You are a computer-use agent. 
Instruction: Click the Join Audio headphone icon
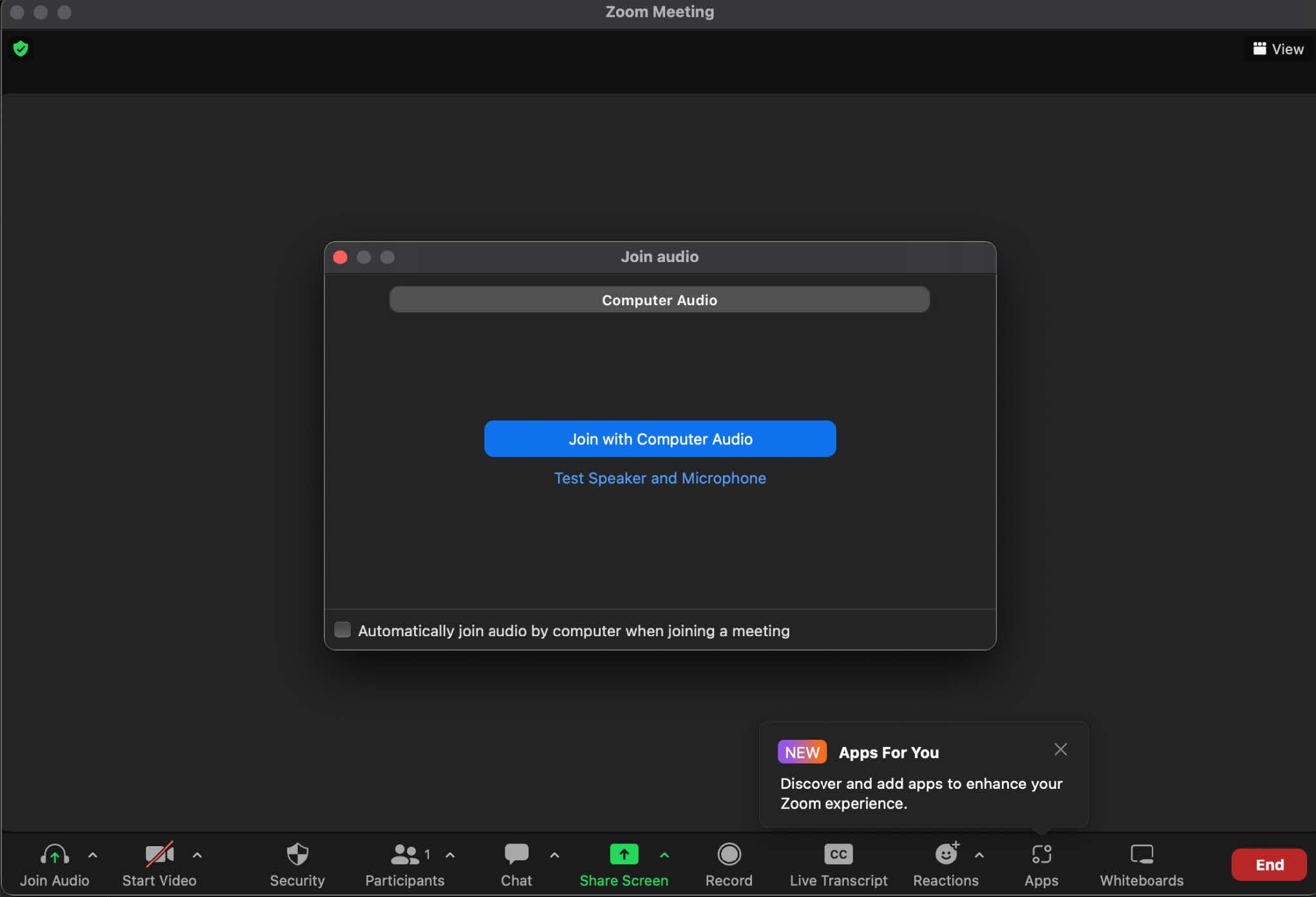pyautogui.click(x=55, y=855)
